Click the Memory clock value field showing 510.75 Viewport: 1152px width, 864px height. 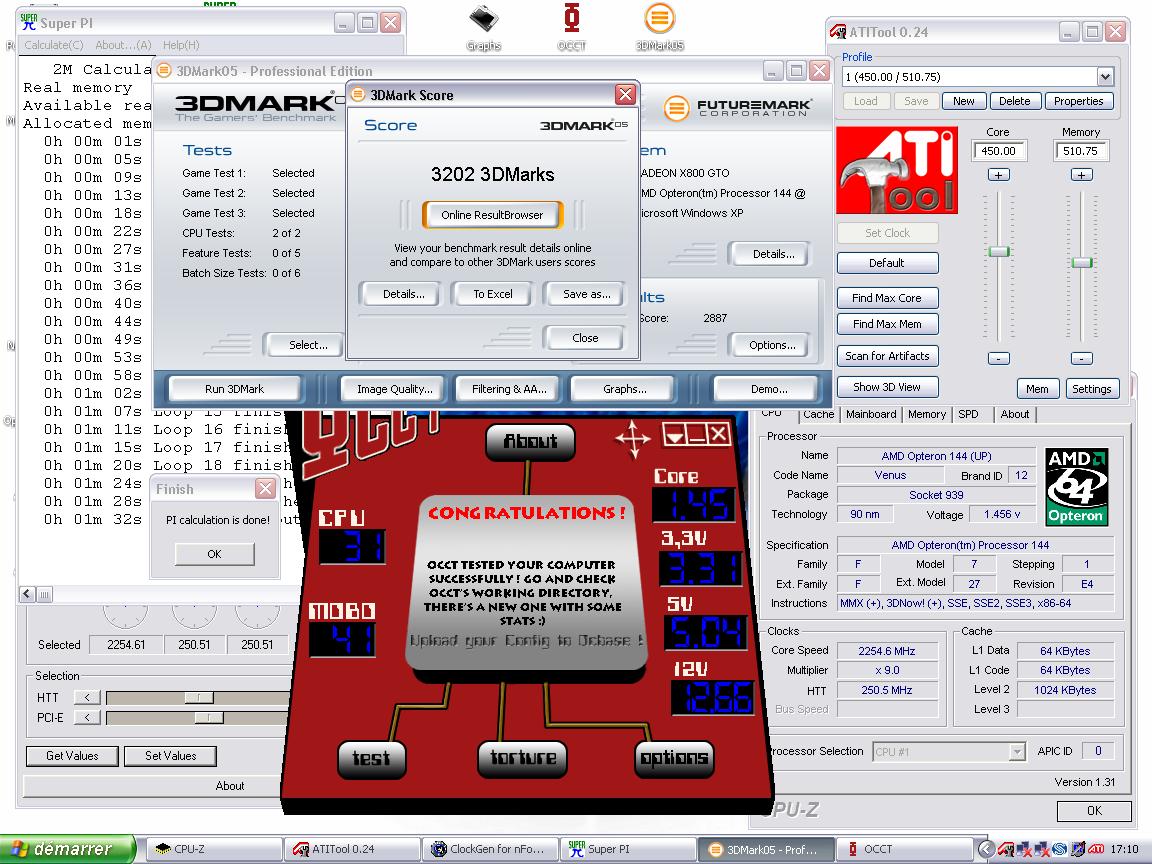[x=1080, y=151]
